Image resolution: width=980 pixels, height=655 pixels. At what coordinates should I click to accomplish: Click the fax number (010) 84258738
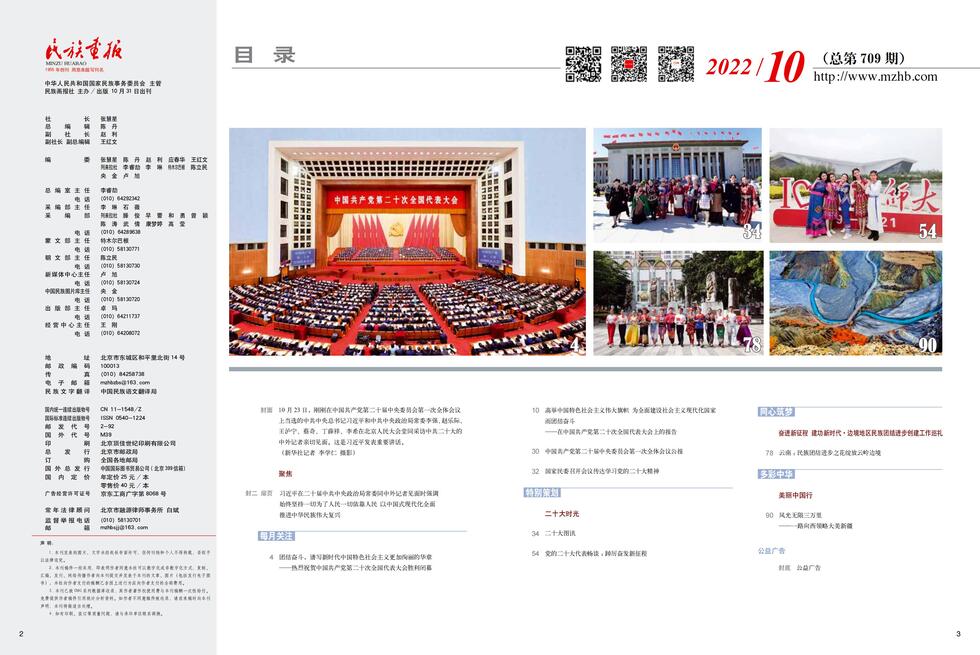tap(122, 374)
